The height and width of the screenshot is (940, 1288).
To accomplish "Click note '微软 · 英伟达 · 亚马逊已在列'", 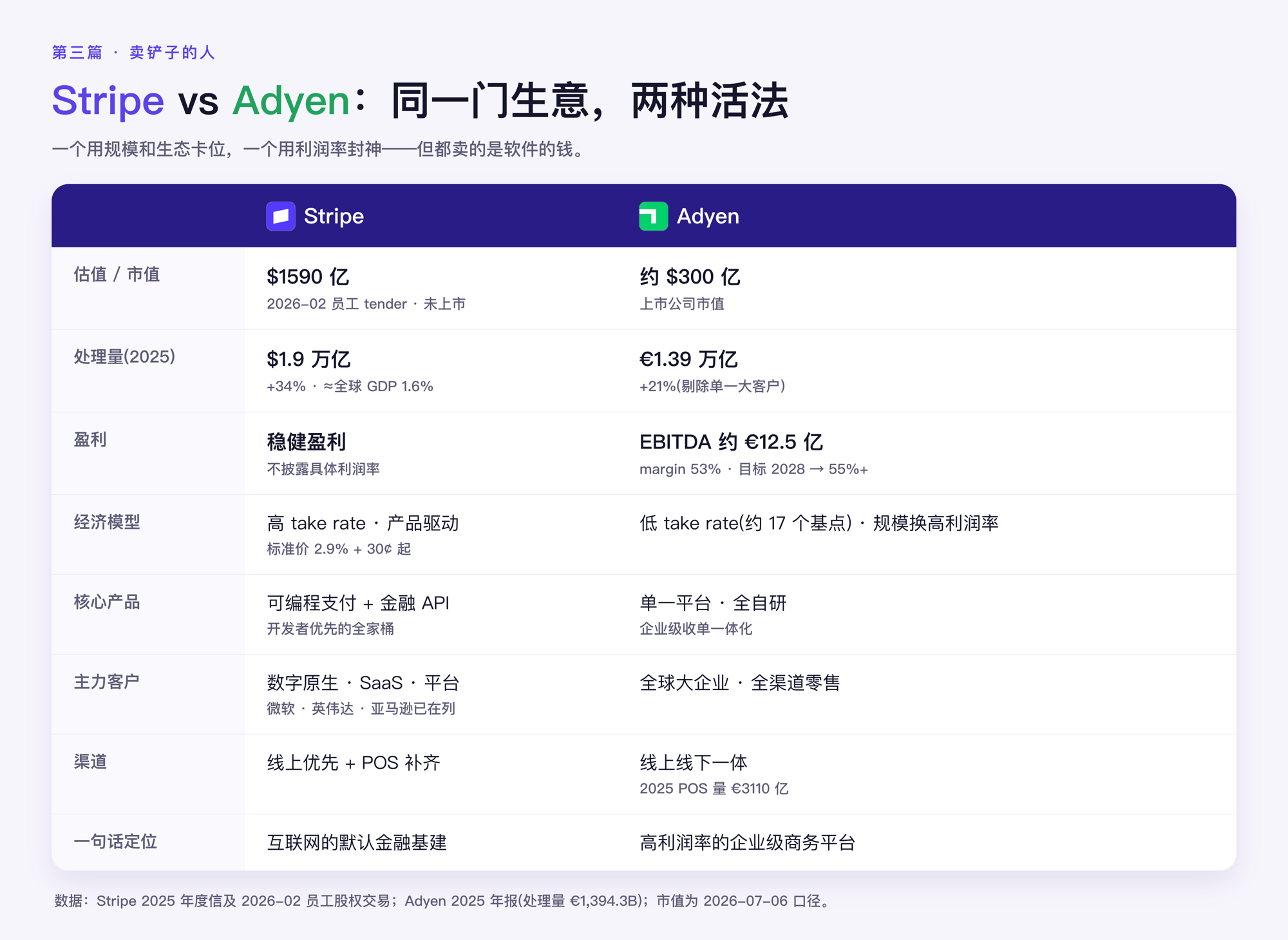I will [361, 708].
